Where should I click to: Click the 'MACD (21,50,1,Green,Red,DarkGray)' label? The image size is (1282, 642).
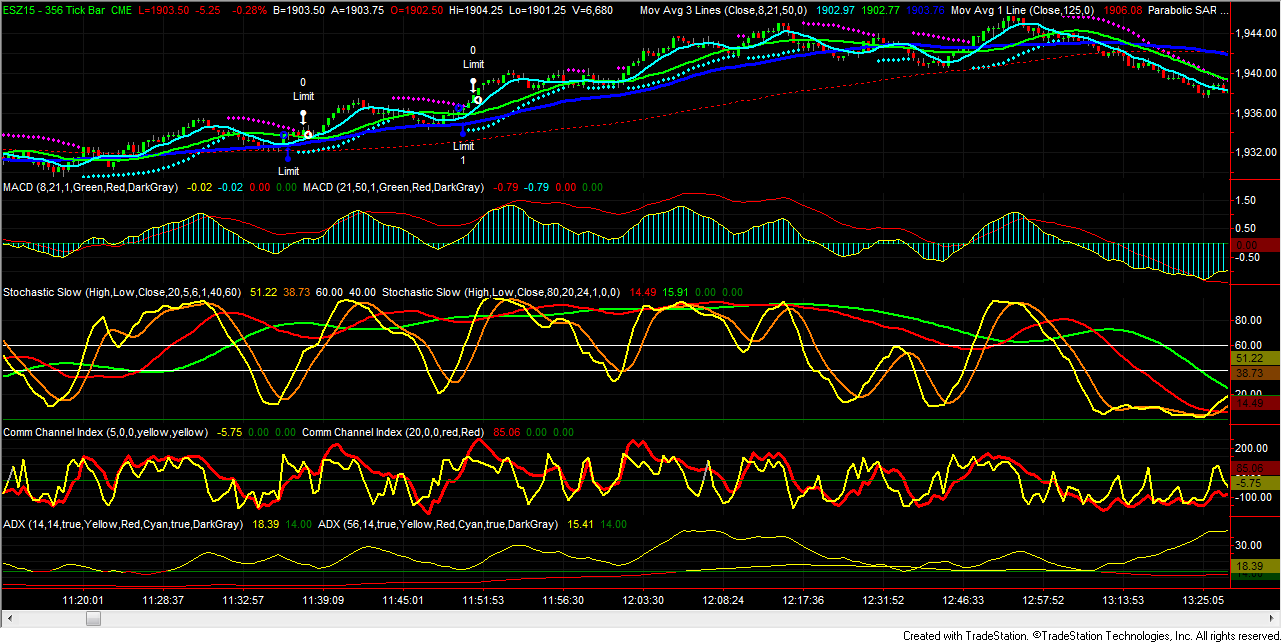coord(393,187)
